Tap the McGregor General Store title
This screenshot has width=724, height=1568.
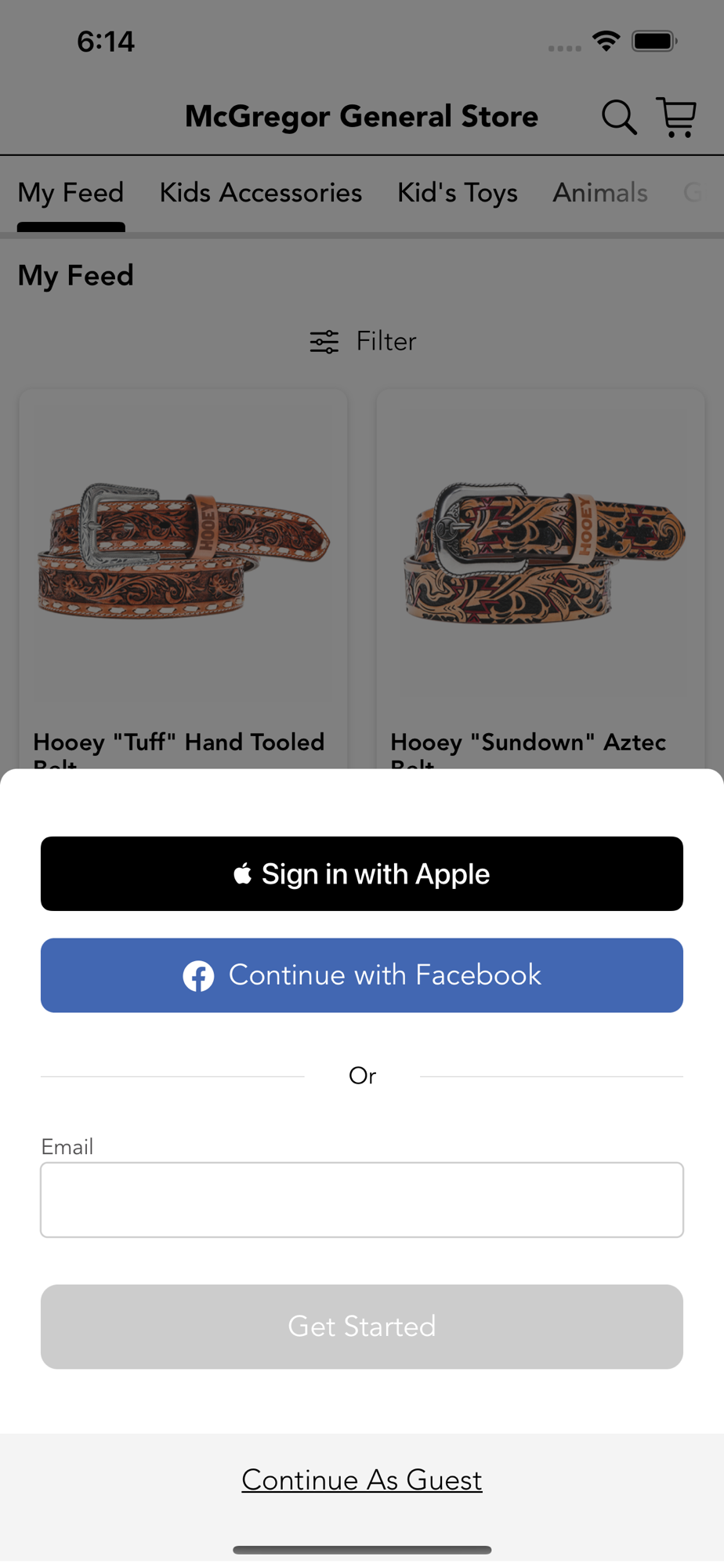(362, 117)
